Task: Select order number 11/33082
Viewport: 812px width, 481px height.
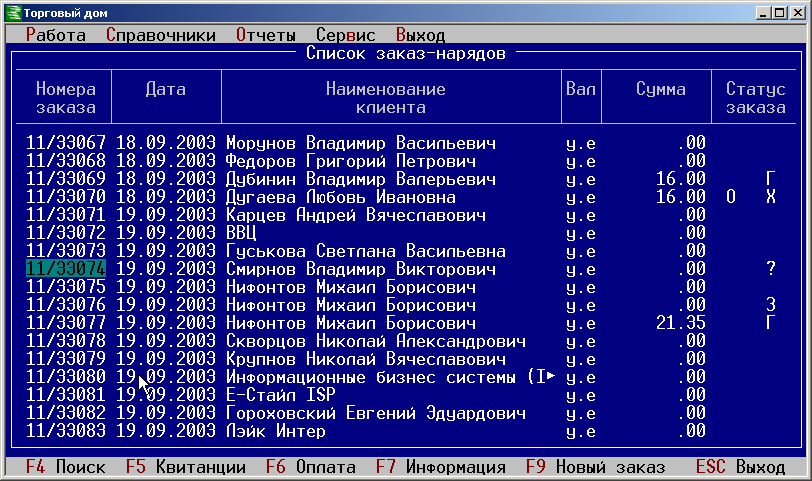Action: pyautogui.click(x=66, y=413)
